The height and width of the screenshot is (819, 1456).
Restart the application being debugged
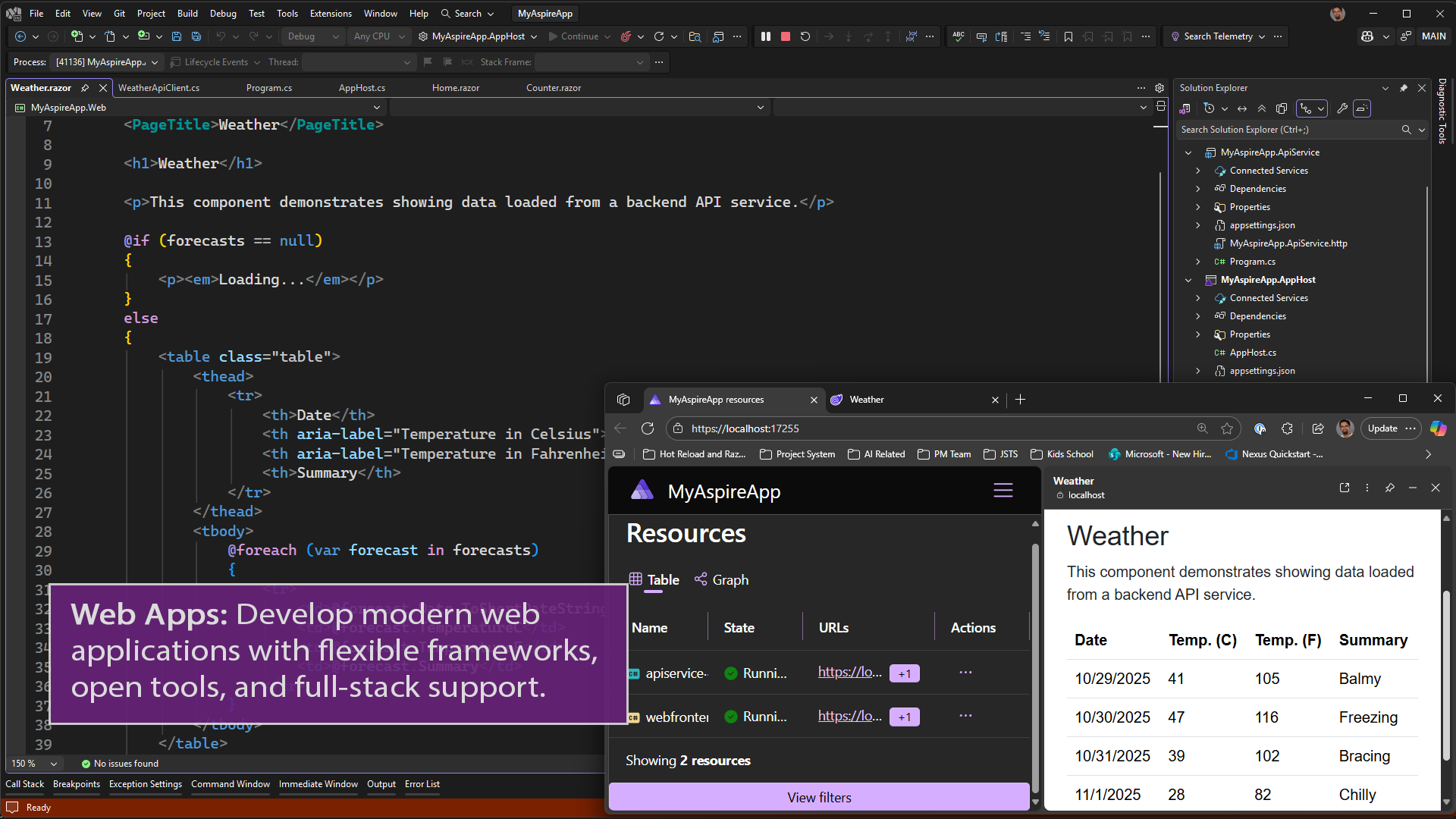[x=805, y=36]
